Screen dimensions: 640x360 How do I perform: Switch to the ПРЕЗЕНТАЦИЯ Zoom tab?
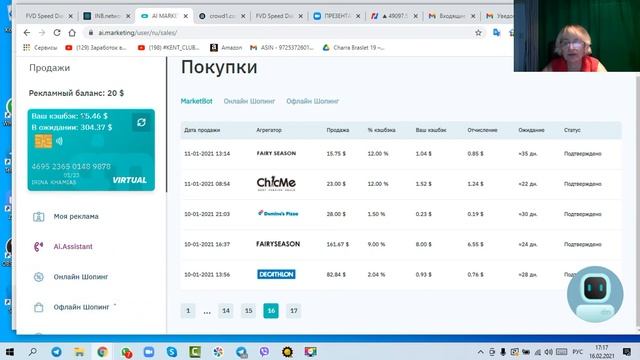[337, 16]
